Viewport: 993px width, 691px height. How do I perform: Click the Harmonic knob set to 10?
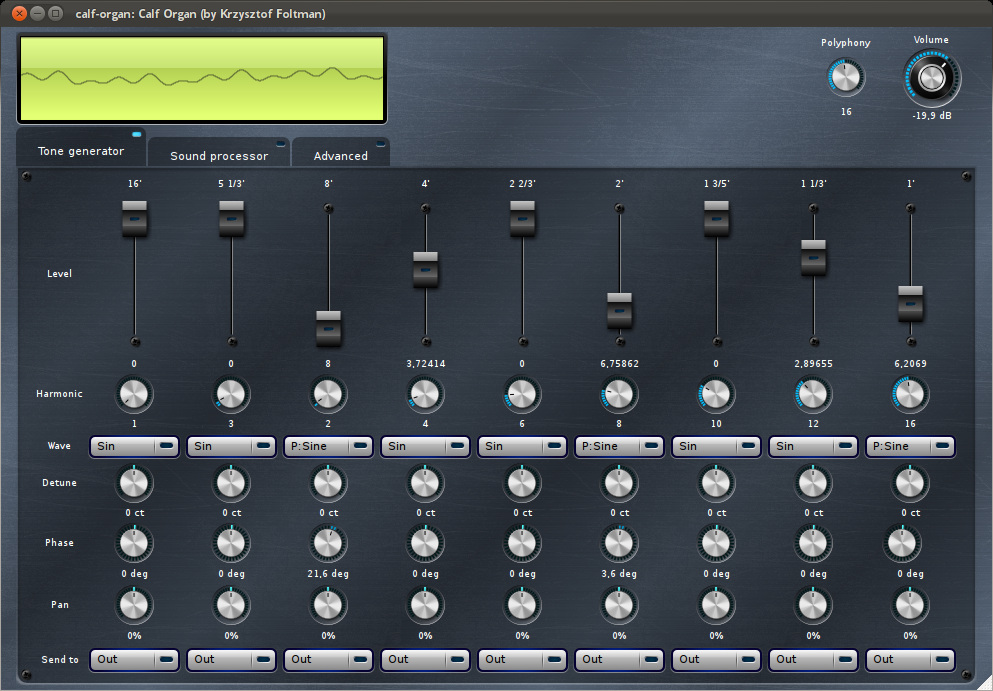click(x=716, y=394)
